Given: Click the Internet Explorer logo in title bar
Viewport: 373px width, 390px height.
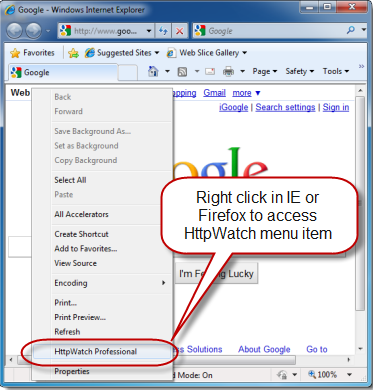Looking at the screenshot, I should click(x=9, y=10).
